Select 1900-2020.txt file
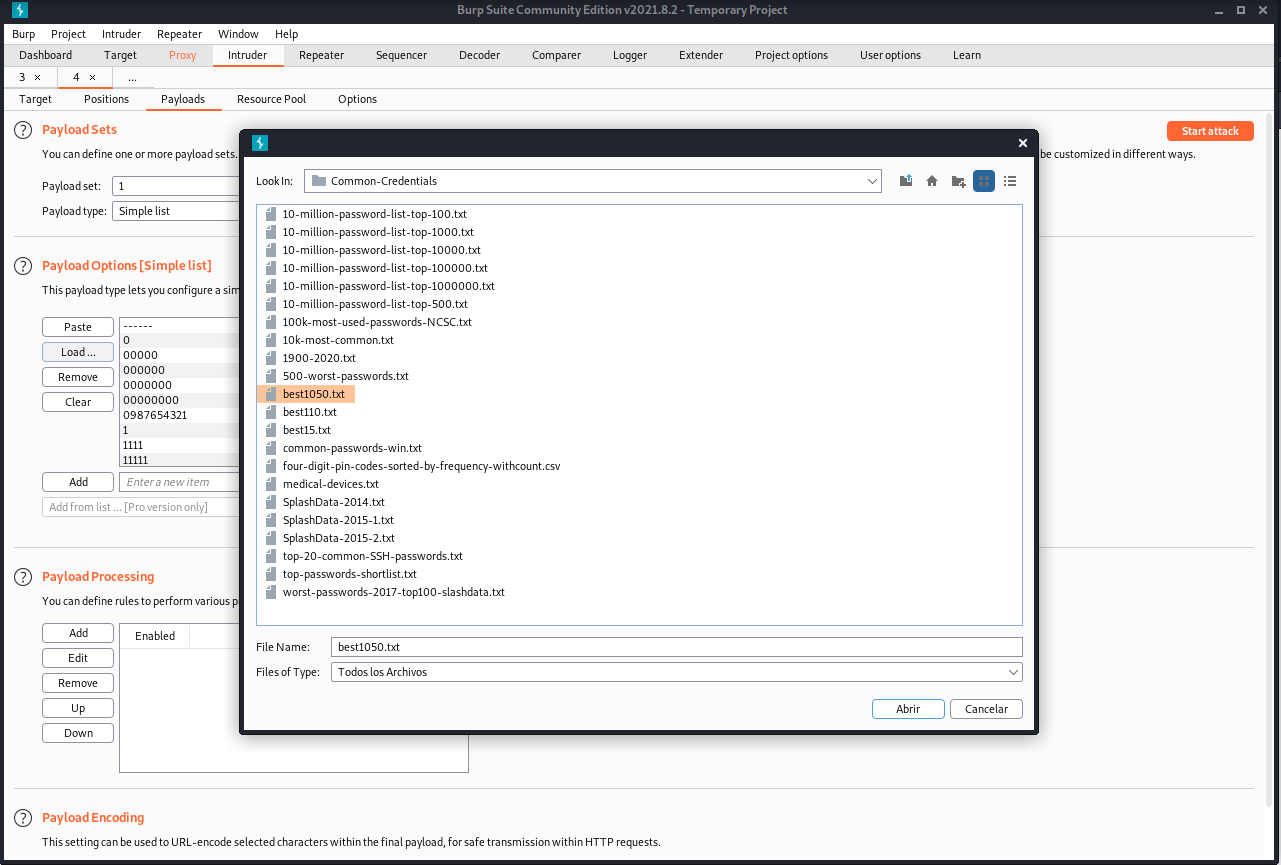1281x865 pixels. point(319,358)
